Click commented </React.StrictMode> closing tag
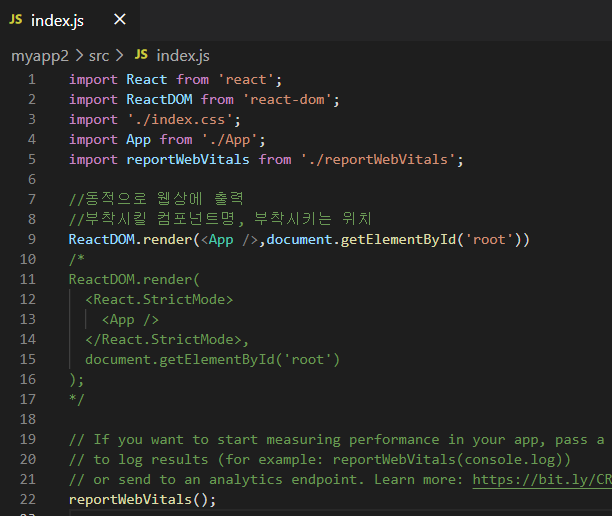The height and width of the screenshot is (516, 612). pyautogui.click(x=164, y=340)
